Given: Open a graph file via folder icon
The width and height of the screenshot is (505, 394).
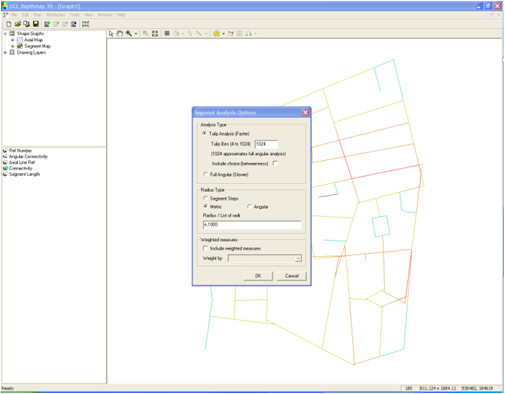Looking at the screenshot, I should [18, 24].
